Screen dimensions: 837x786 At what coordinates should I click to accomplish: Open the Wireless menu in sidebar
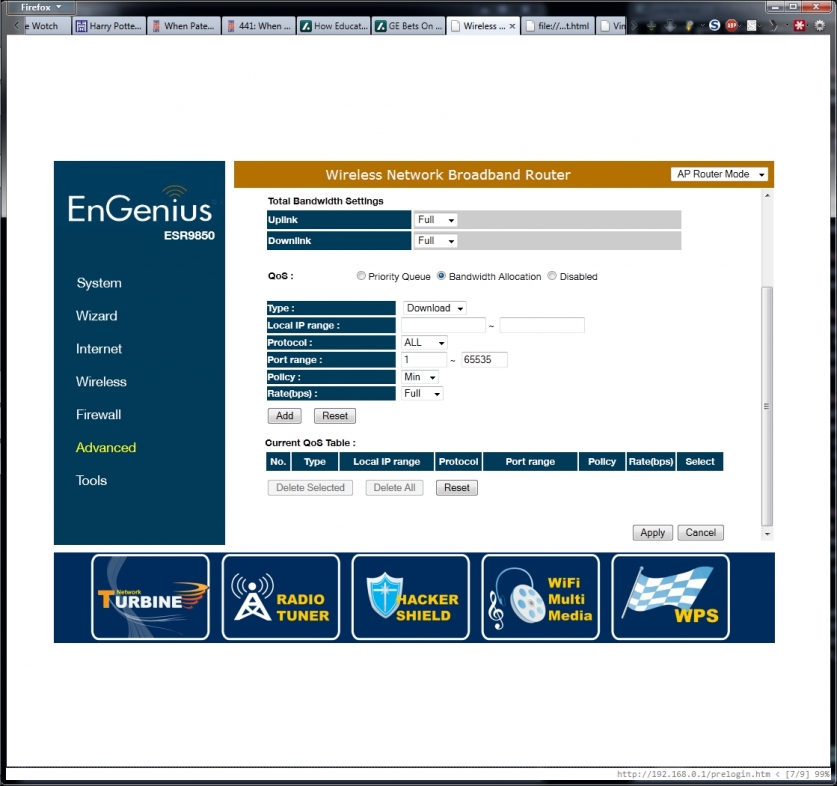pos(101,382)
